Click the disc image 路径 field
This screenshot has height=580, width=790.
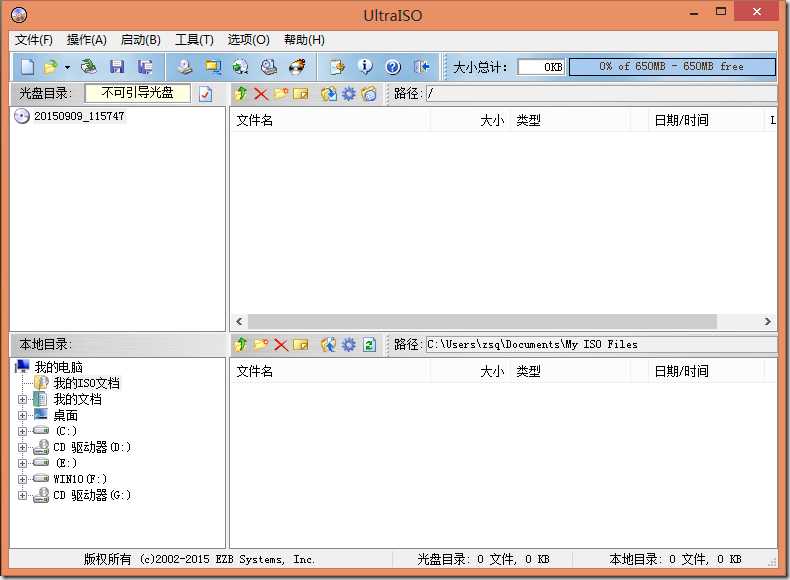(x=601, y=94)
